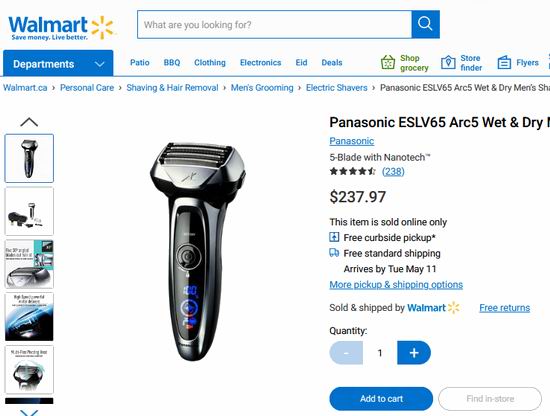This screenshot has height=416, width=550.
Task: Click the Free returns link
Action: (x=504, y=308)
